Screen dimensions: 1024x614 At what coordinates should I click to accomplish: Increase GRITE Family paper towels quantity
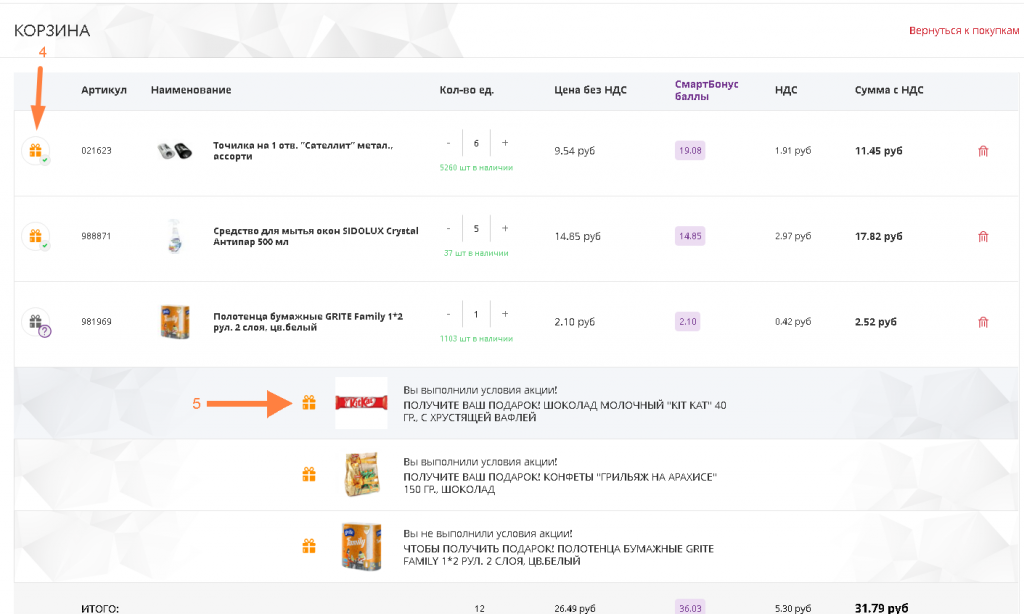pos(505,314)
